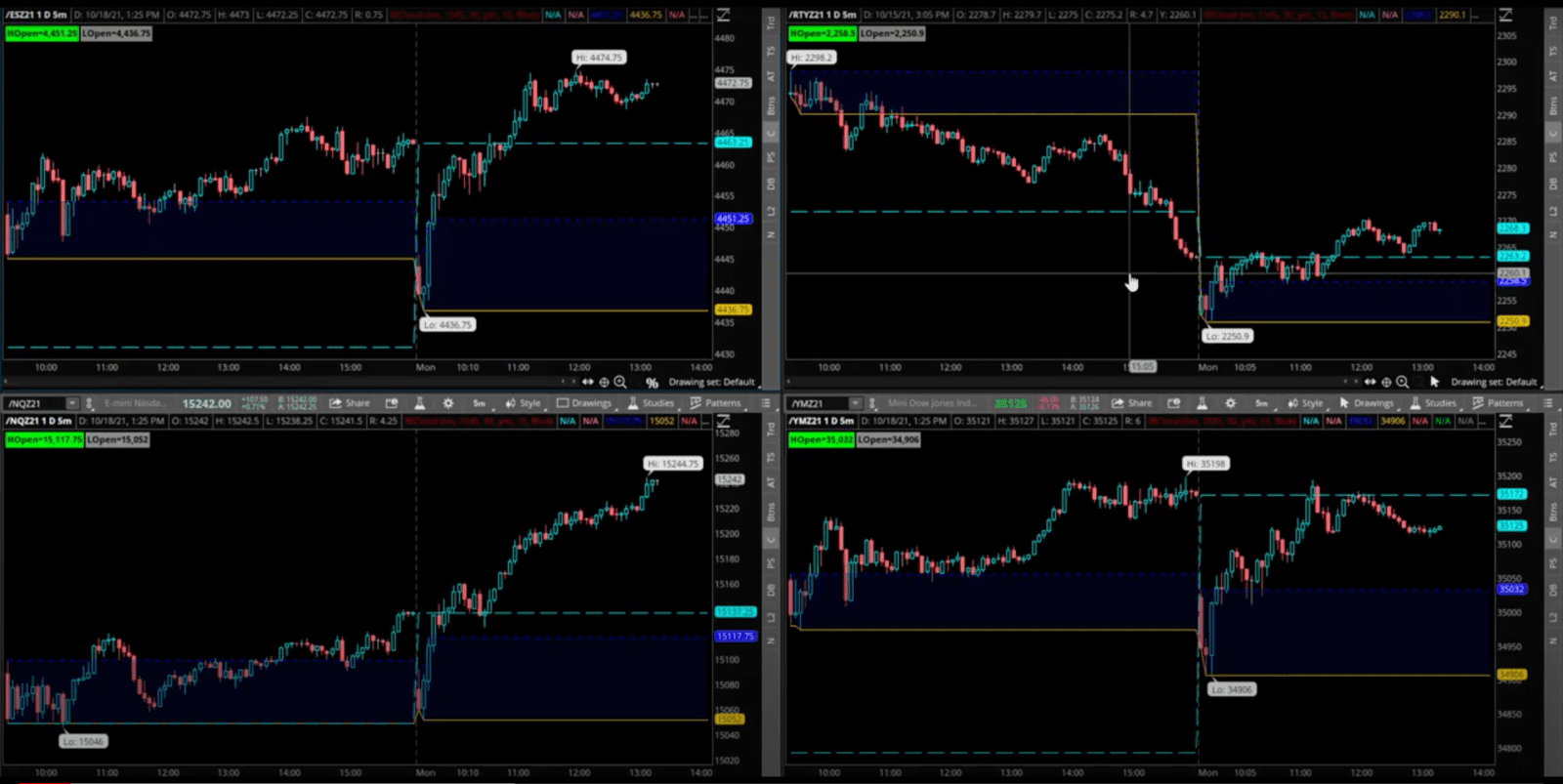1563x784 pixels.
Task: Open Style dropdown in /YMZ21 toolbar
Action: coord(1306,403)
